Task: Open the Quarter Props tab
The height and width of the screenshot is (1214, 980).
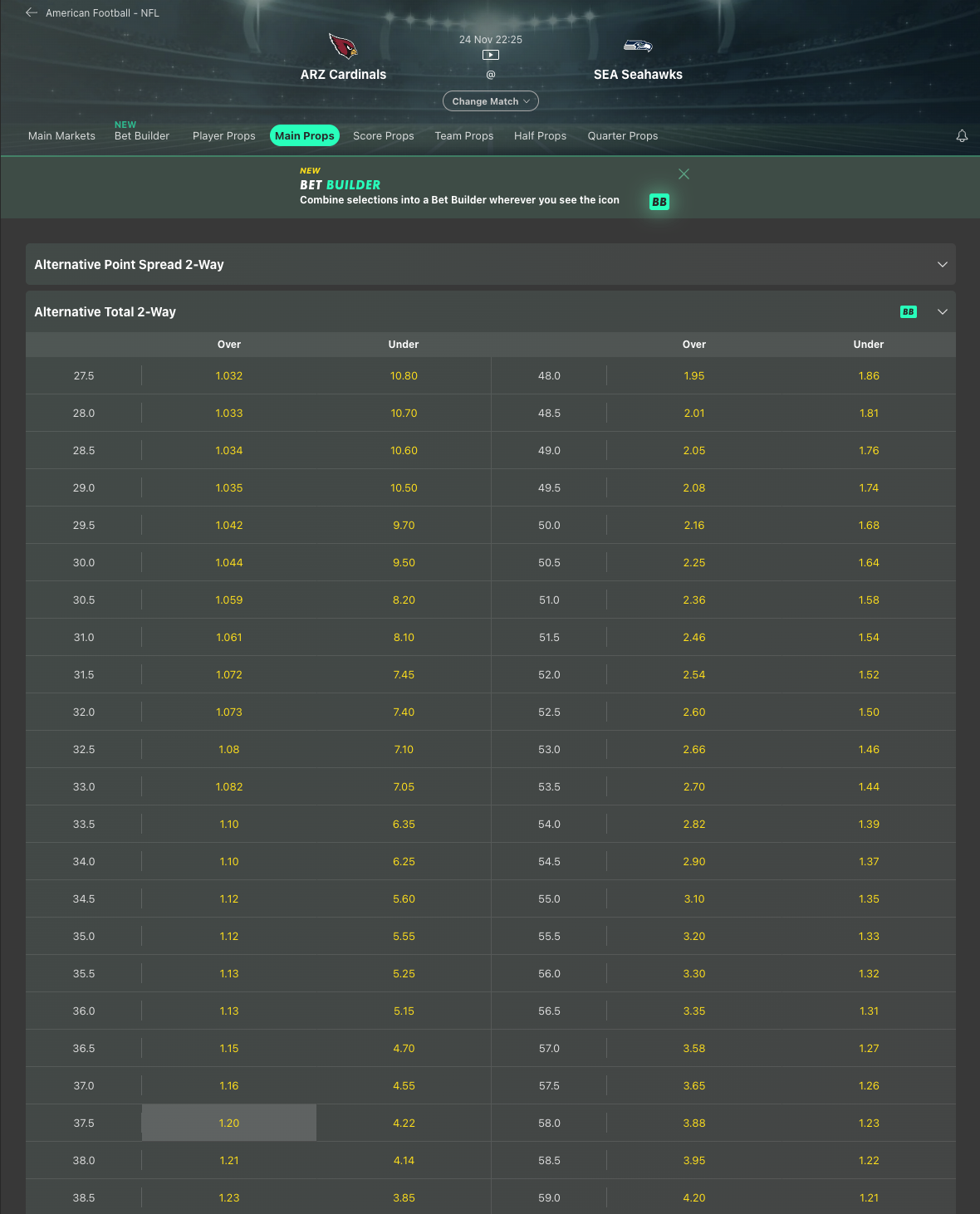Action: coord(623,135)
